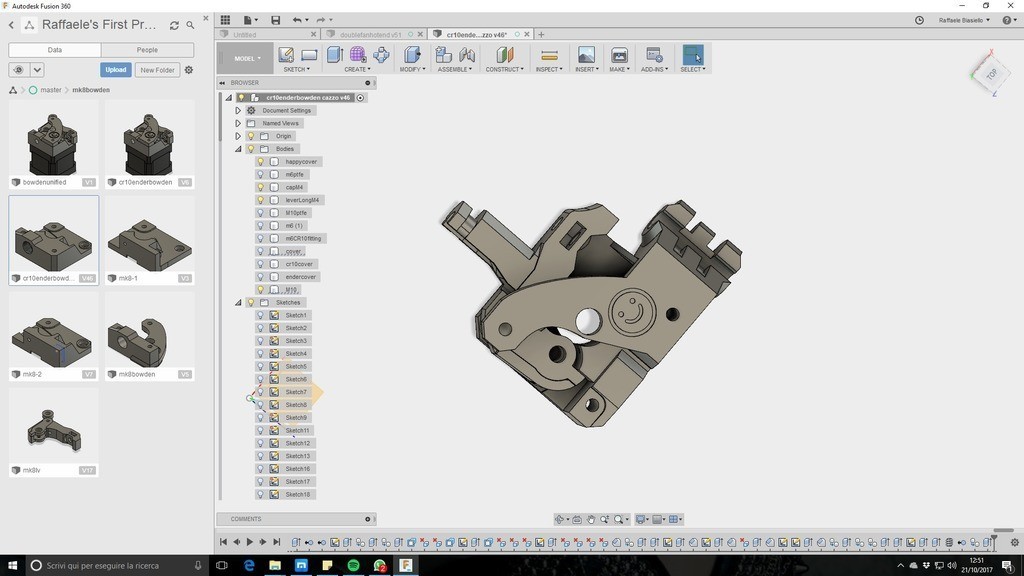The height and width of the screenshot is (576, 1024).
Task: Open the mk8lv thumbnail
Action: click(x=54, y=432)
